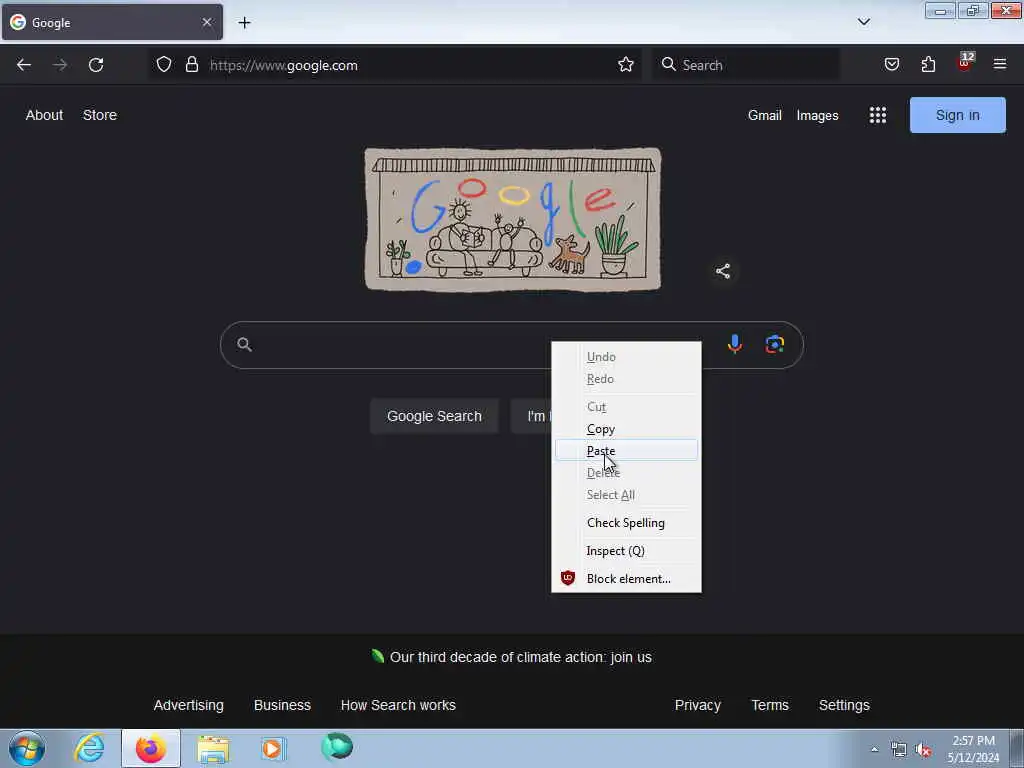The height and width of the screenshot is (768, 1024).
Task: Open the Gmail link
Action: pyautogui.click(x=765, y=116)
